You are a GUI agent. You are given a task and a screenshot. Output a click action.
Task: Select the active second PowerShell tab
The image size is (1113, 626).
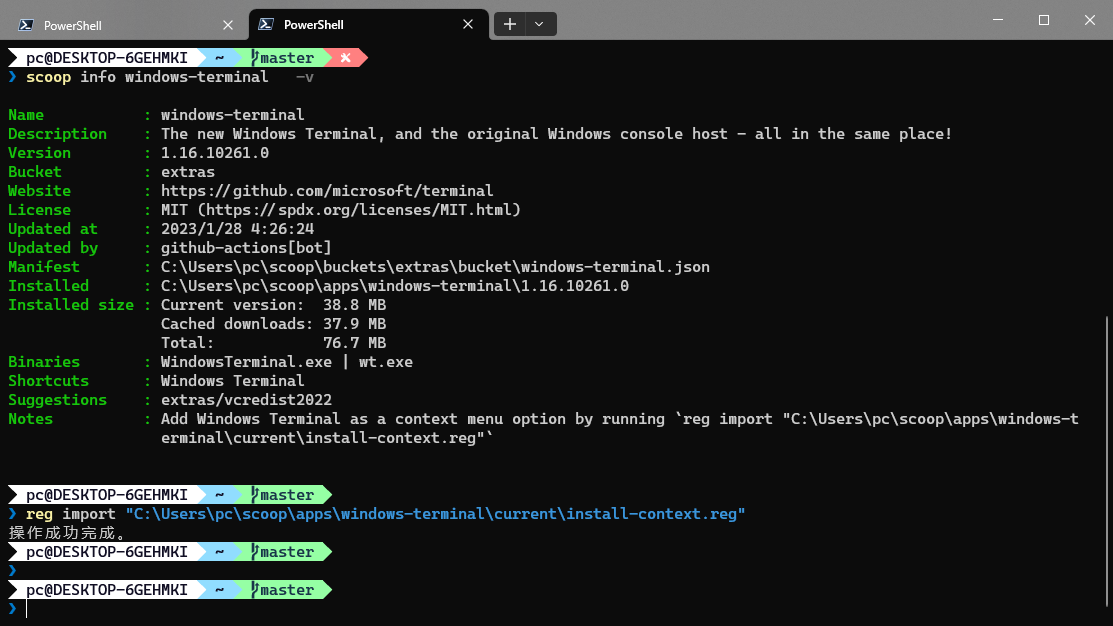(x=369, y=25)
